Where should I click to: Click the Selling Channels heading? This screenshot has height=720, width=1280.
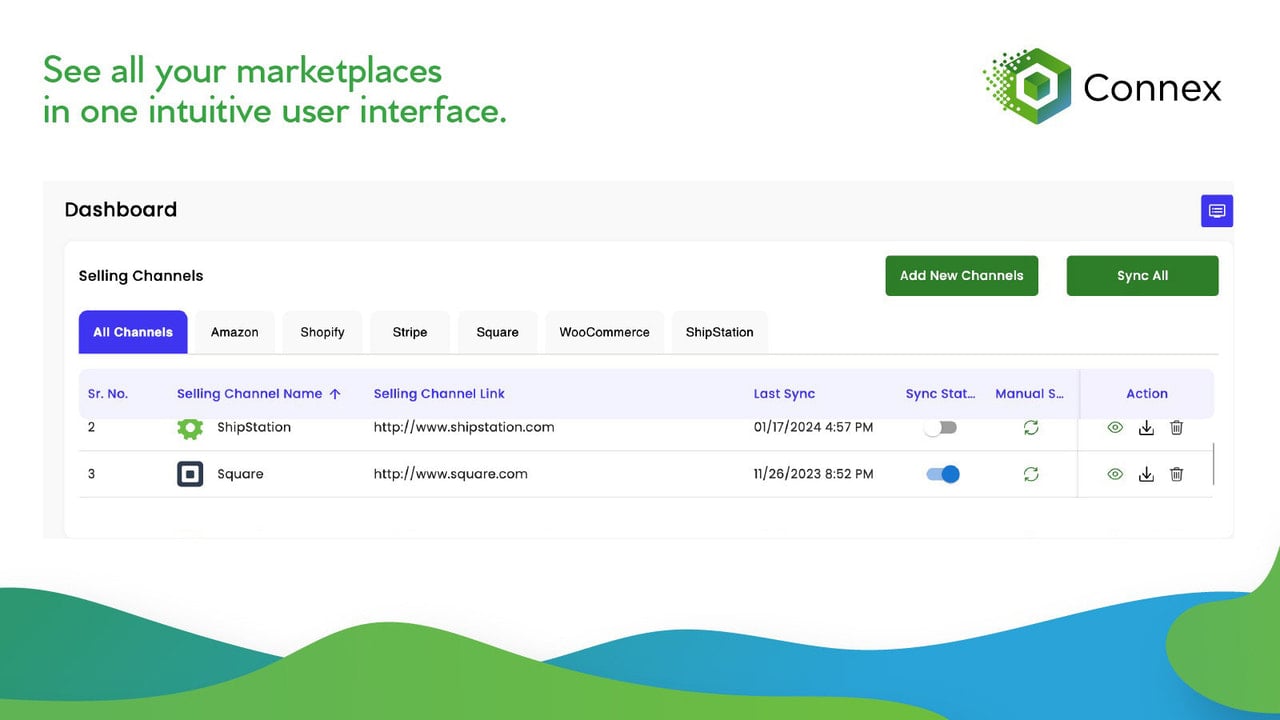[x=141, y=276]
